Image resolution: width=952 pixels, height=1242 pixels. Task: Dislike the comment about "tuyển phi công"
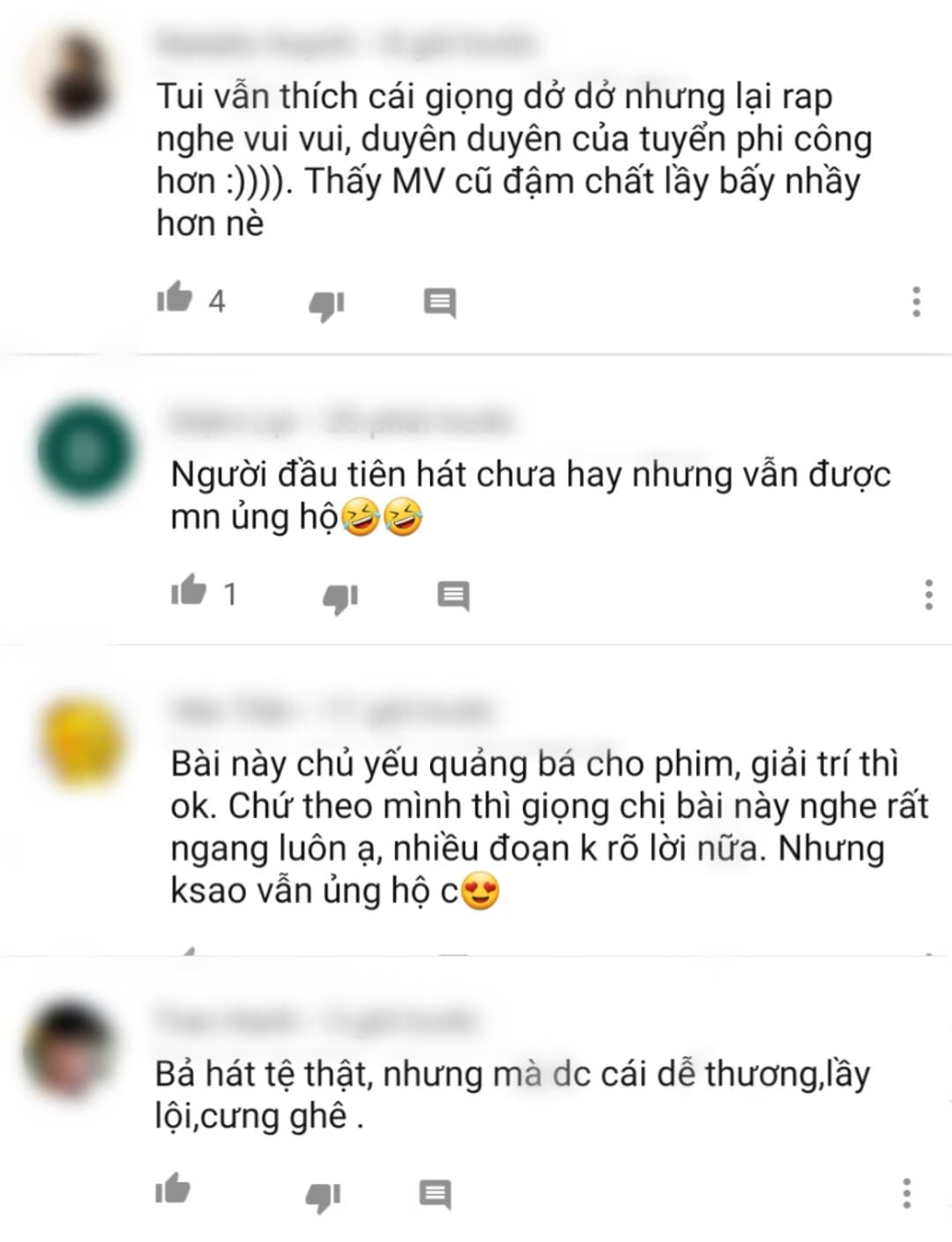coord(326,304)
